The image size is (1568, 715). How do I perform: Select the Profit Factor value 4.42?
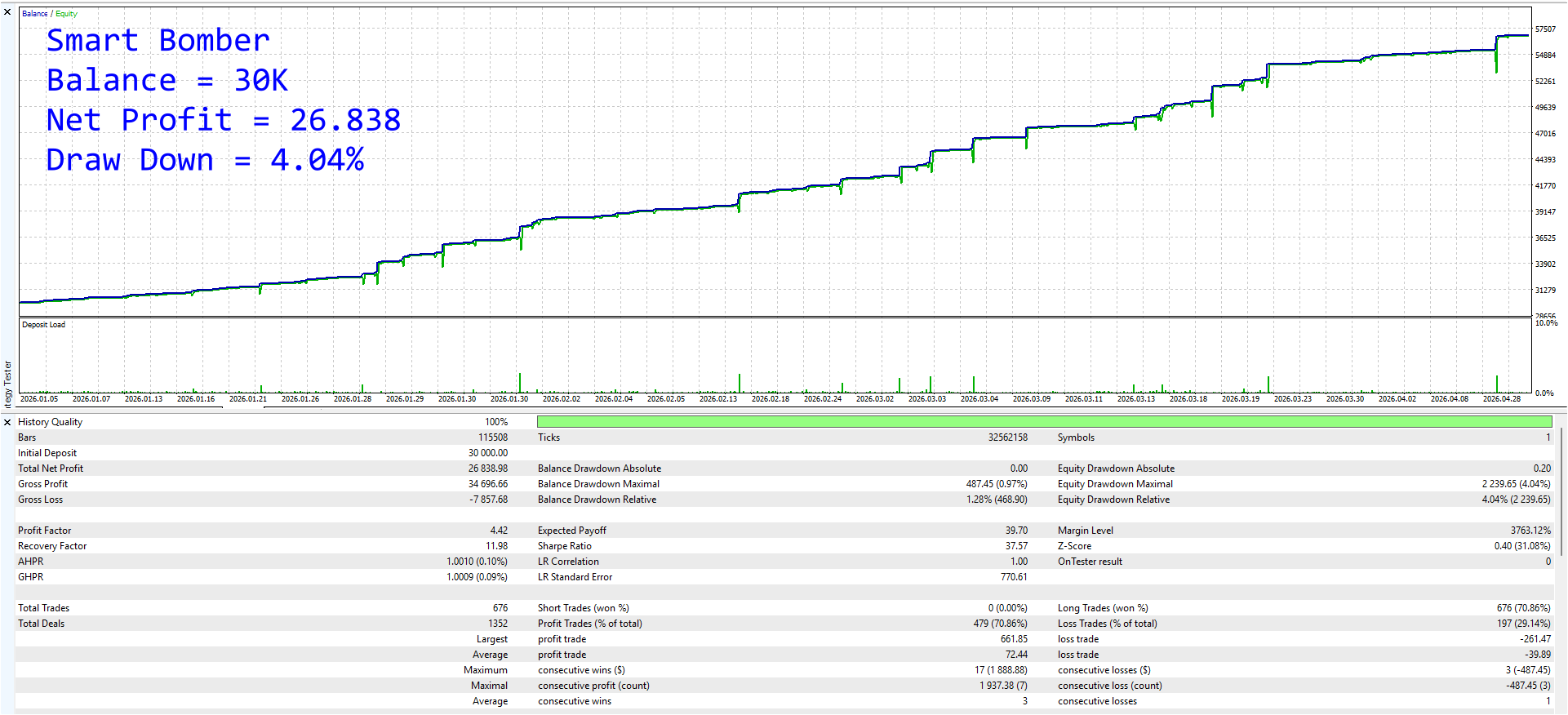tap(499, 531)
